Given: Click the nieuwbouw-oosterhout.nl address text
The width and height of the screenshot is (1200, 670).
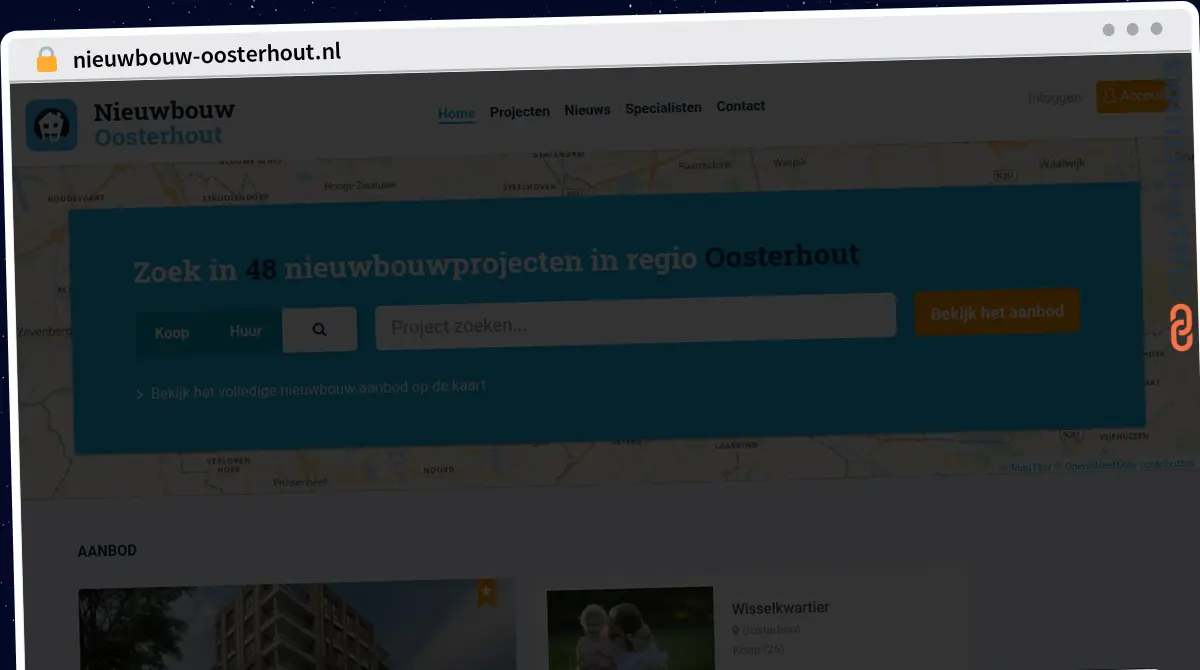Looking at the screenshot, I should pos(207,55).
